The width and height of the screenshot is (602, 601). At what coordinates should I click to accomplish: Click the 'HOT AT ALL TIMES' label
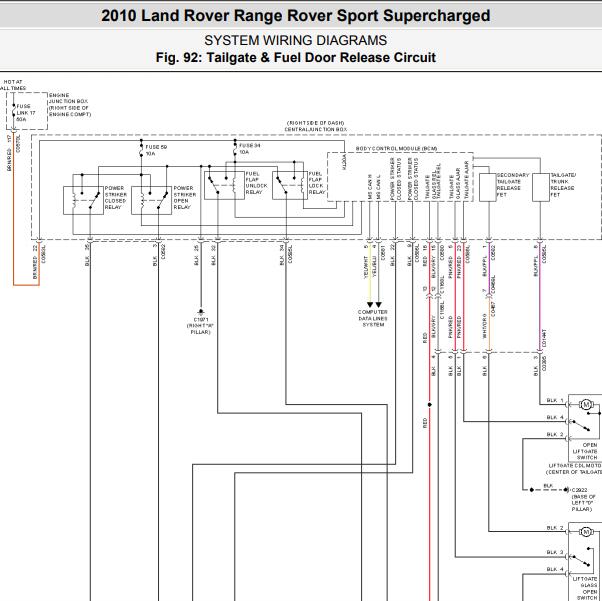[13, 85]
